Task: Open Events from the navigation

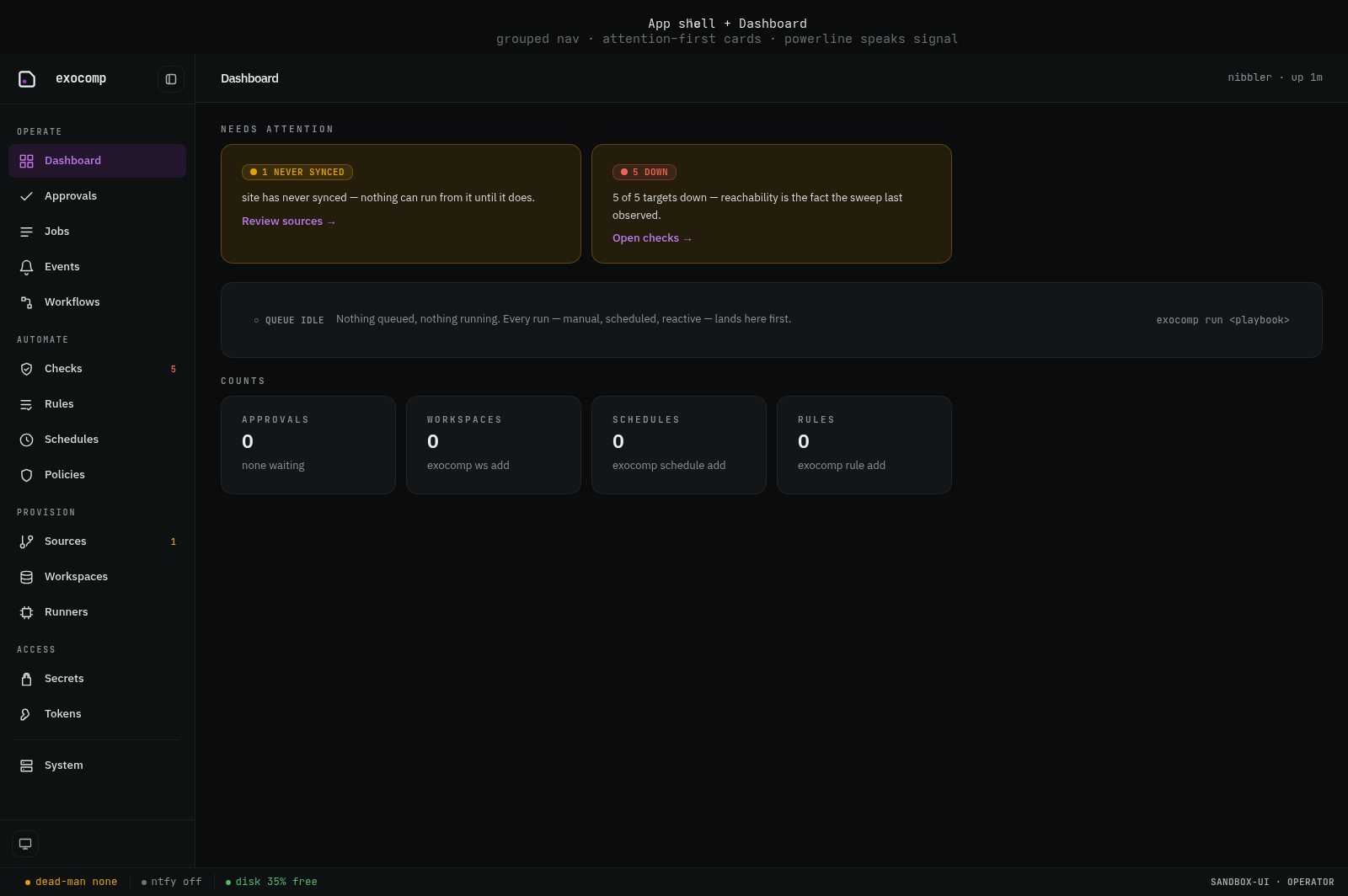Action: click(x=97, y=267)
